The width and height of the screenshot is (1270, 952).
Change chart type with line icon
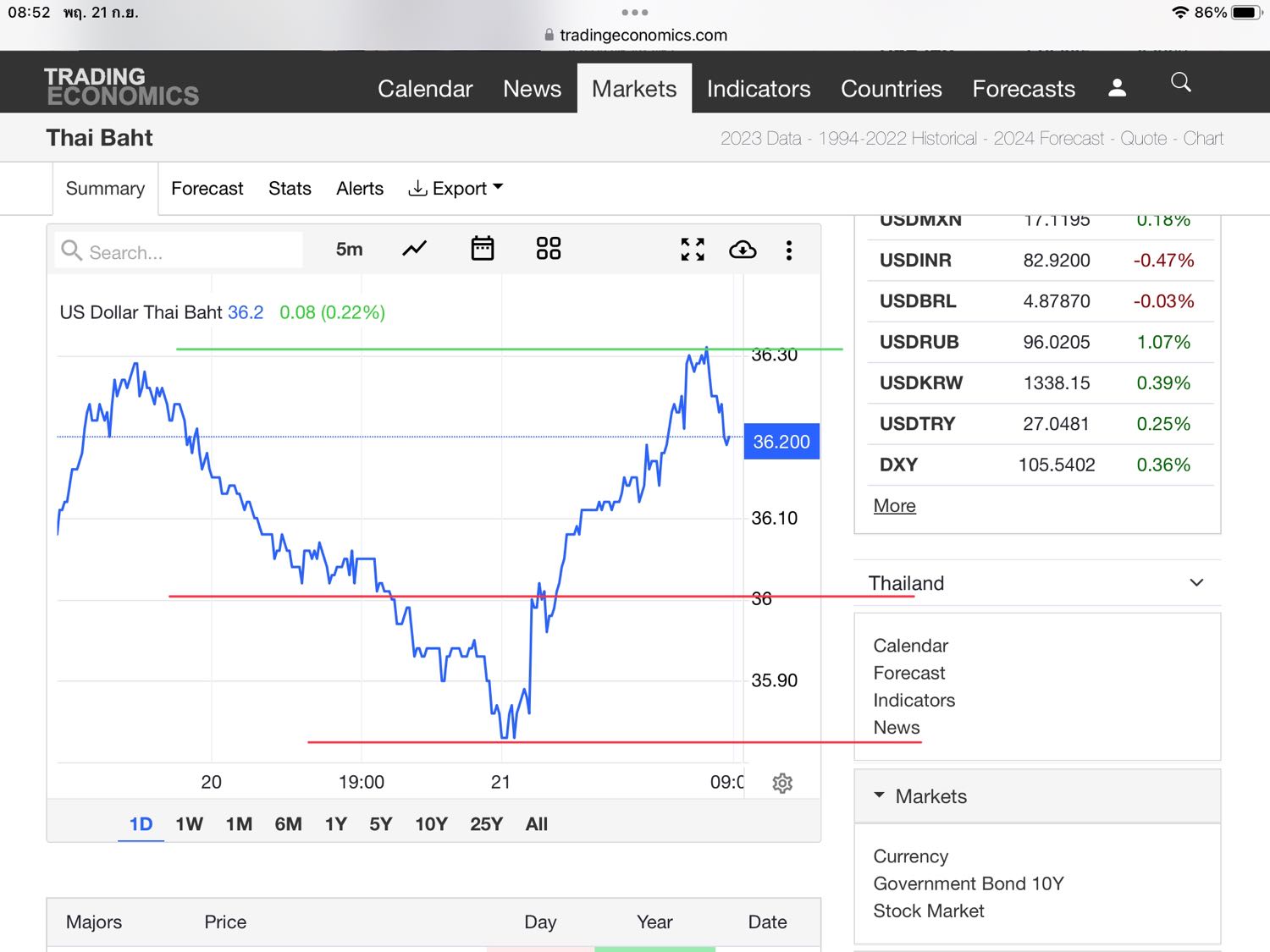tap(414, 249)
